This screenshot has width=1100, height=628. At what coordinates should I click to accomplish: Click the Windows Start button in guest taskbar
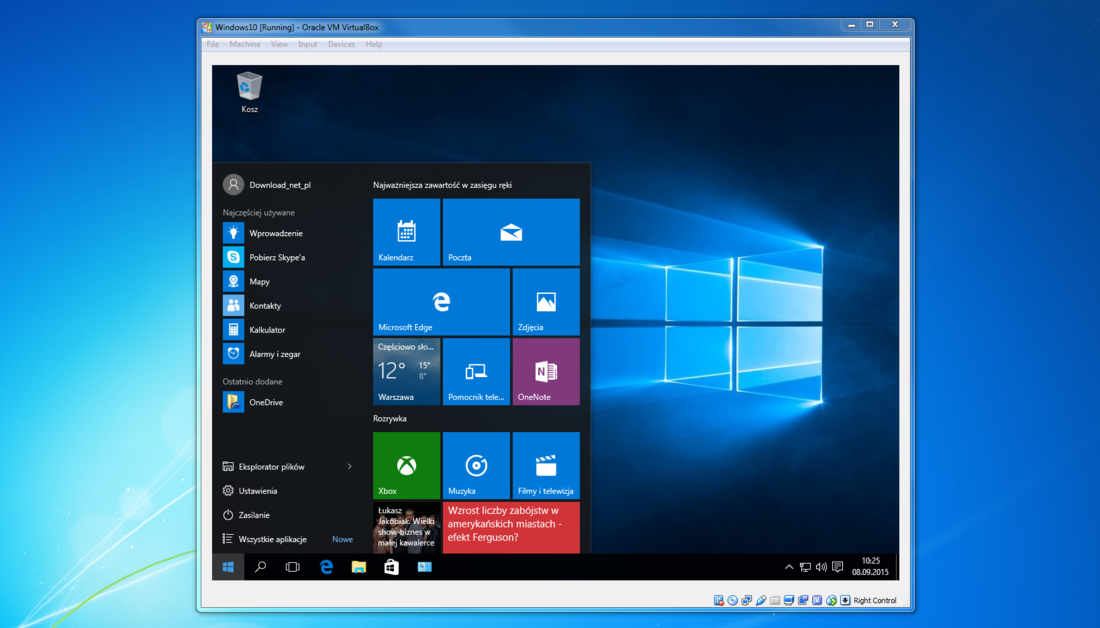(228, 567)
